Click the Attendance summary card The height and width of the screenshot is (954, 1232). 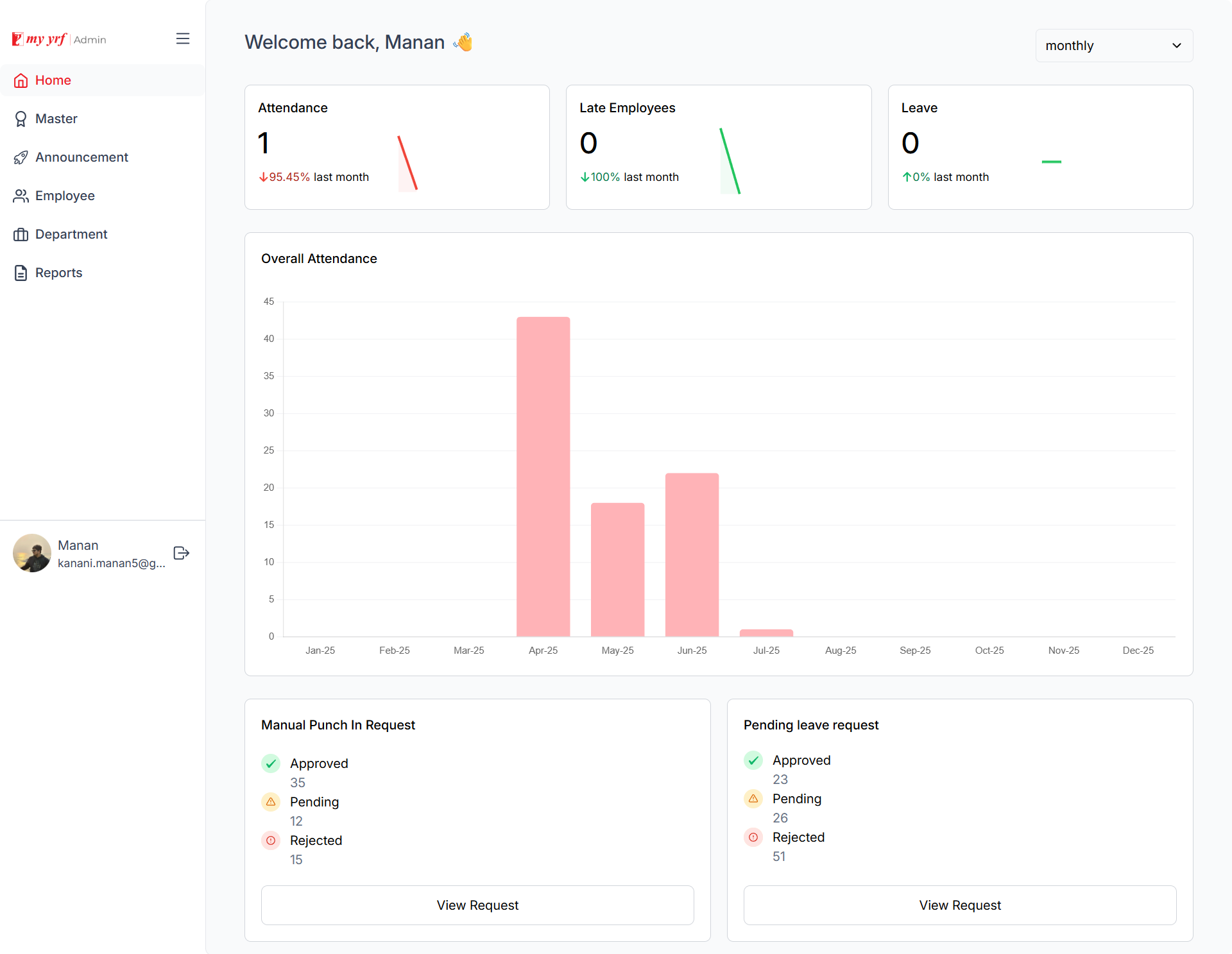[x=397, y=147]
